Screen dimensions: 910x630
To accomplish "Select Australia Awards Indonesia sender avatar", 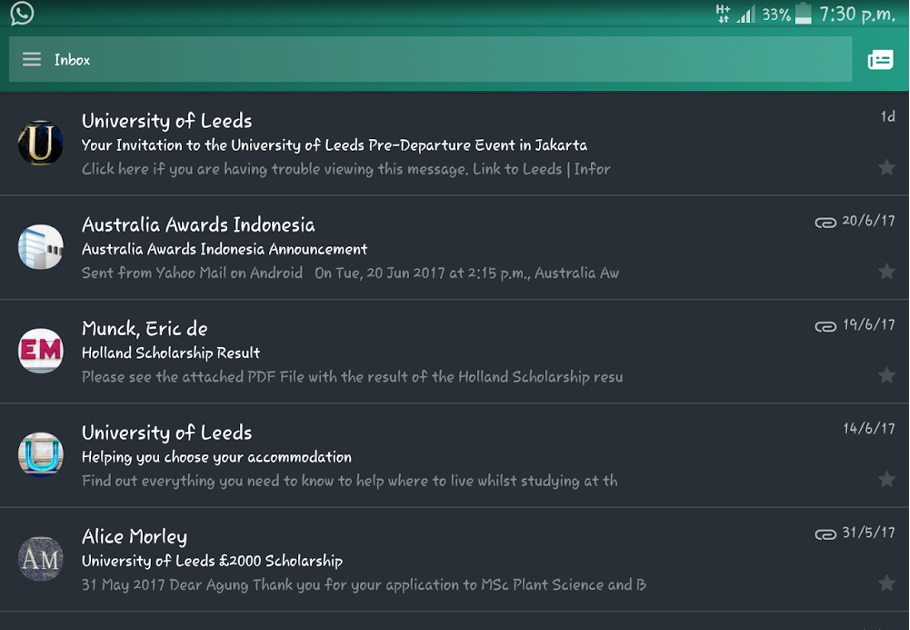I will click(41, 247).
